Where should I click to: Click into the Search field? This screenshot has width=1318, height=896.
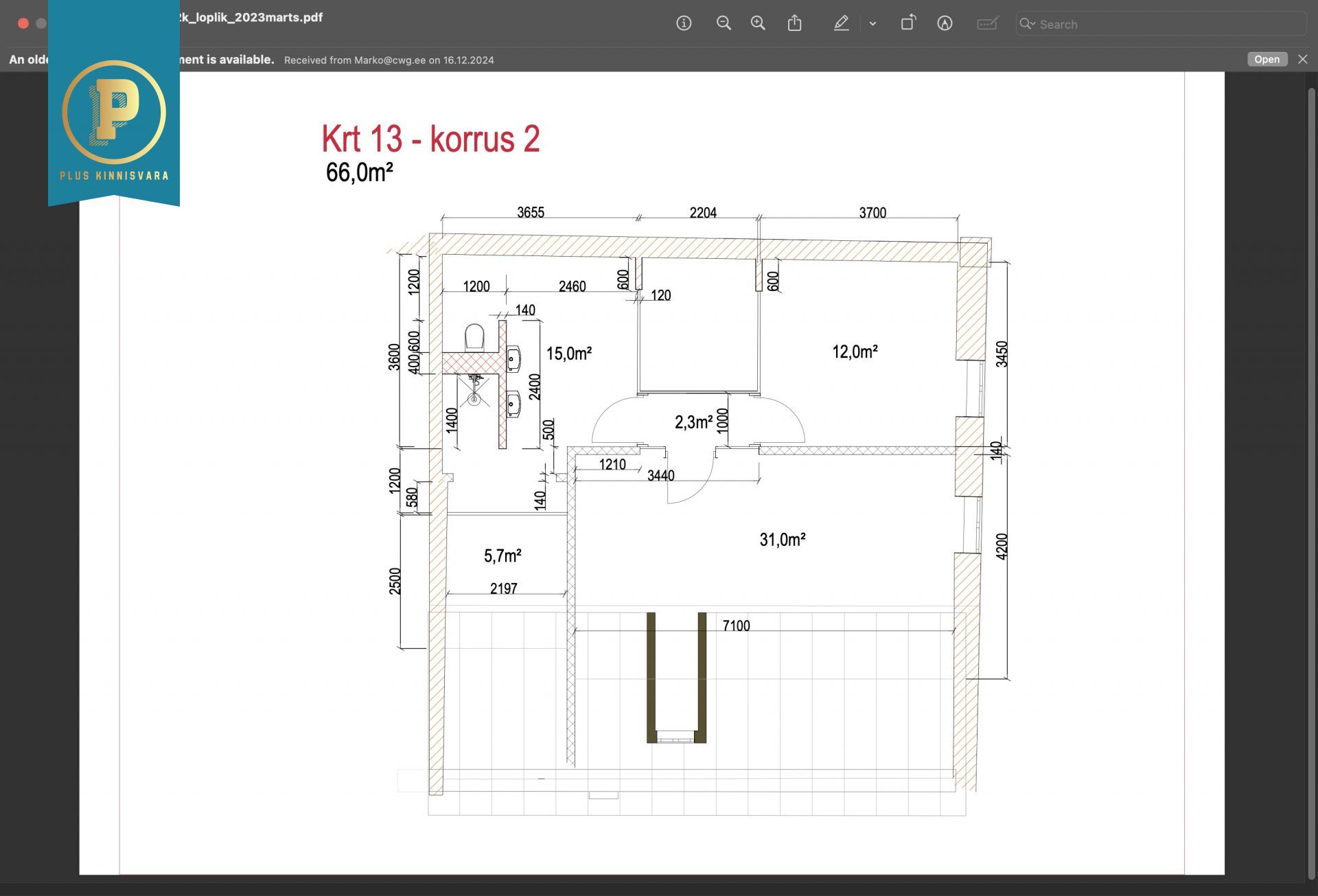(1167, 24)
